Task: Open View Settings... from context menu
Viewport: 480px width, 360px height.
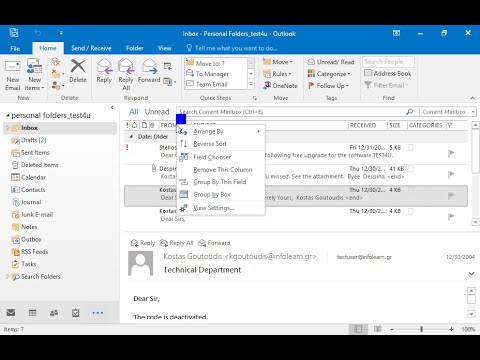Action: click(221, 208)
